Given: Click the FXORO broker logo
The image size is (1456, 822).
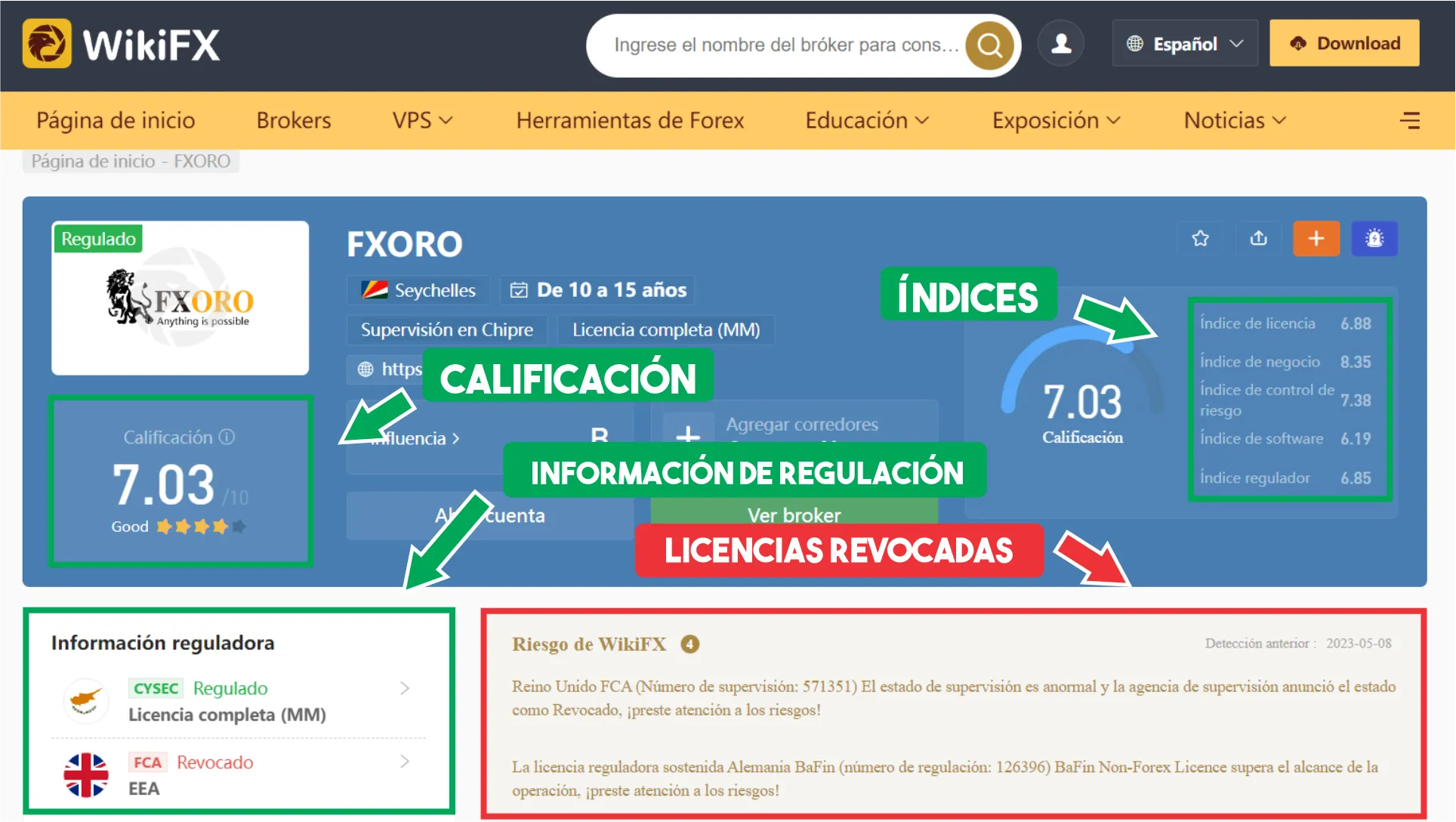Looking at the screenshot, I should coord(180,298).
